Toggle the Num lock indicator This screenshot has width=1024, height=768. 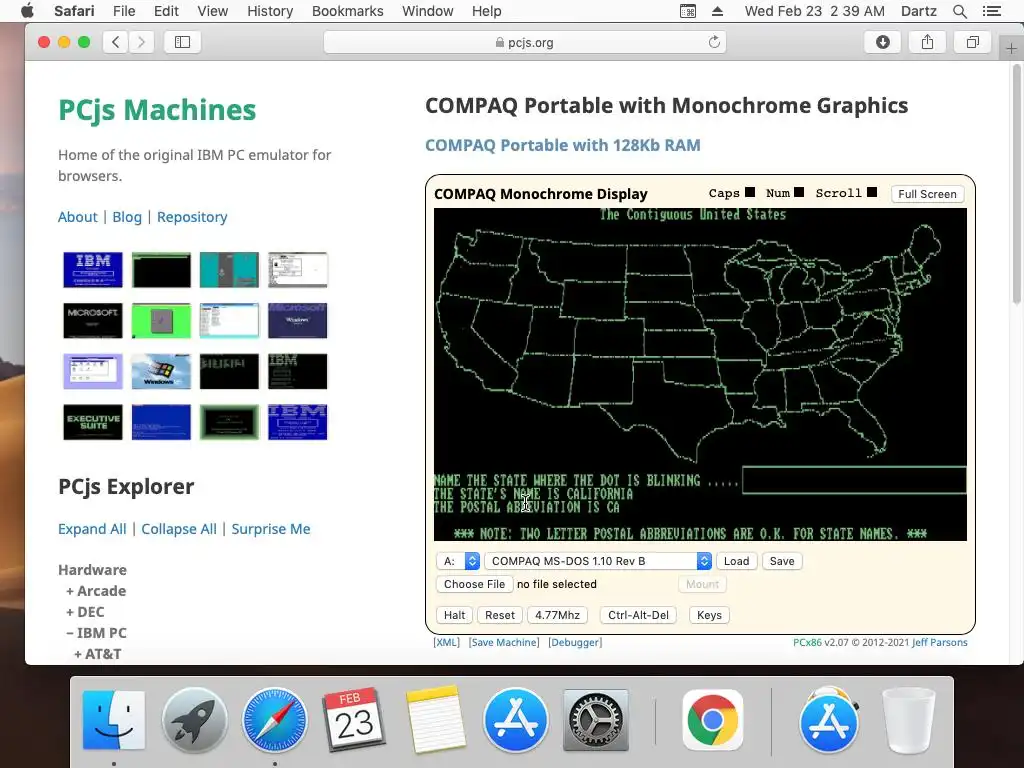click(799, 193)
